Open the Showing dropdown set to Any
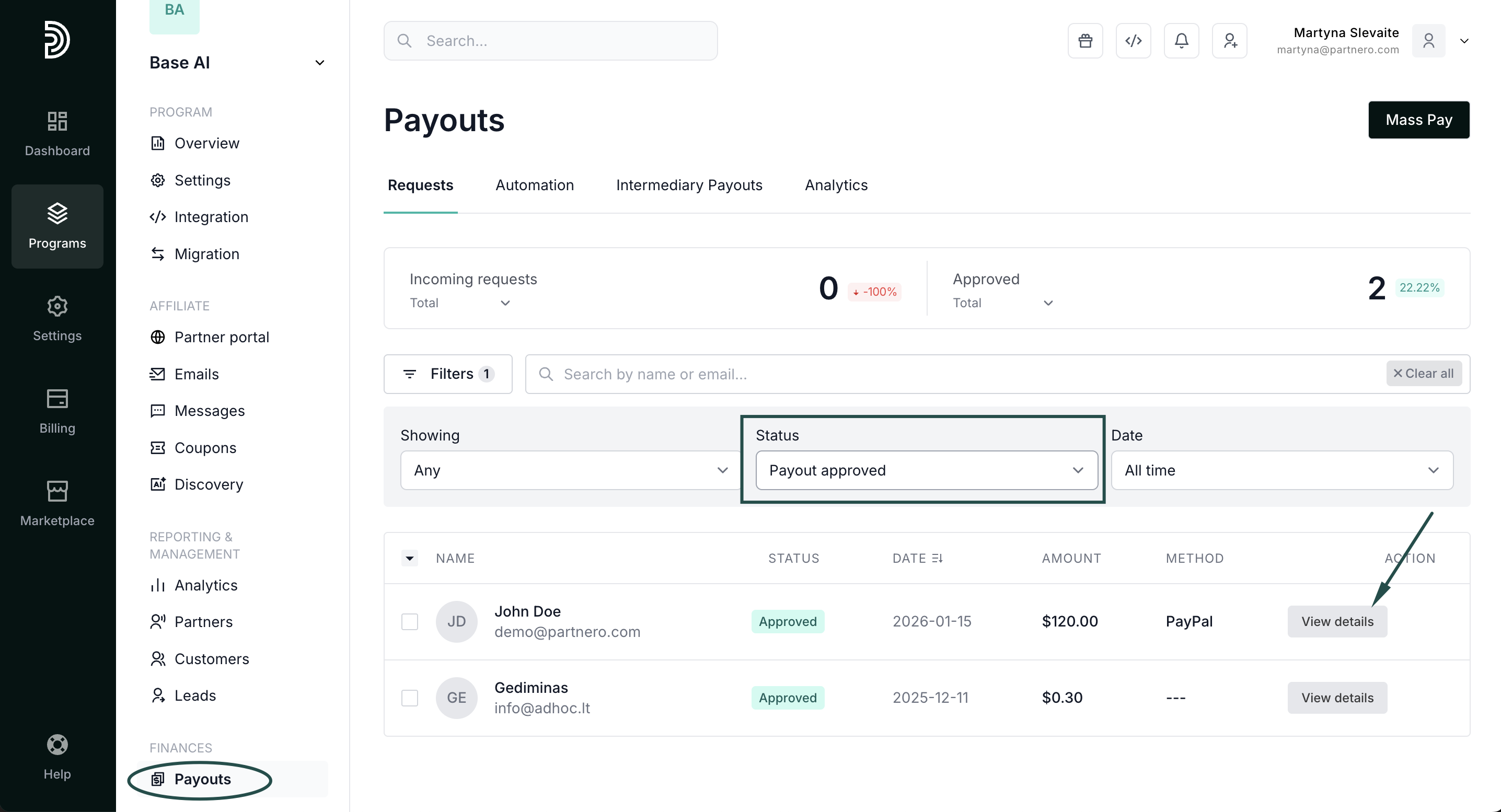The height and width of the screenshot is (812, 1501). 570,470
